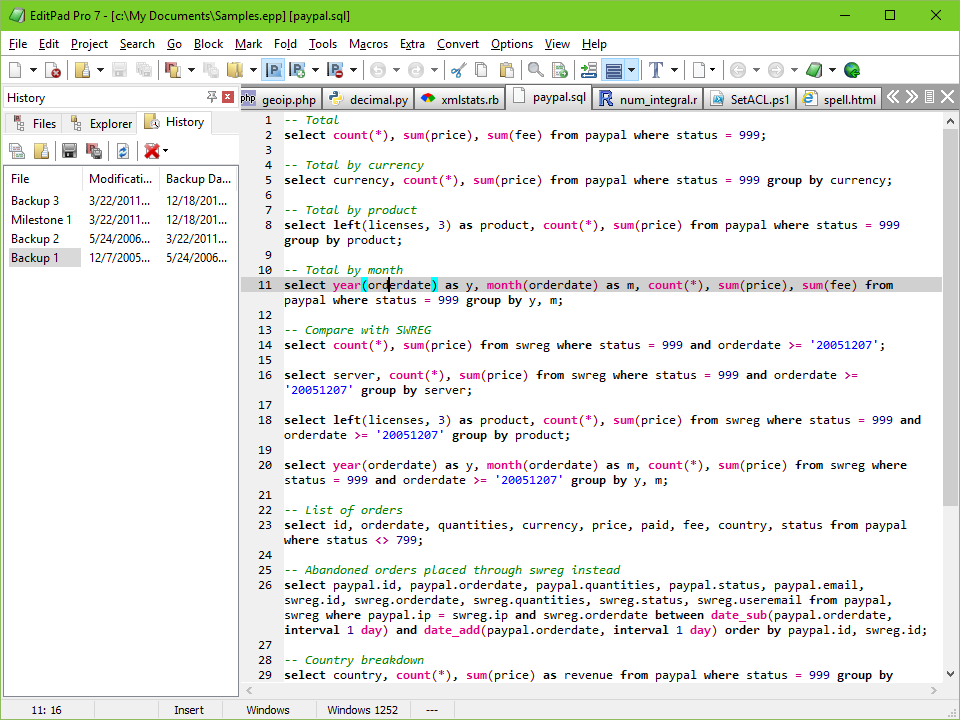Click the New file toolbar icon
960x720 pixels.
pos(15,70)
